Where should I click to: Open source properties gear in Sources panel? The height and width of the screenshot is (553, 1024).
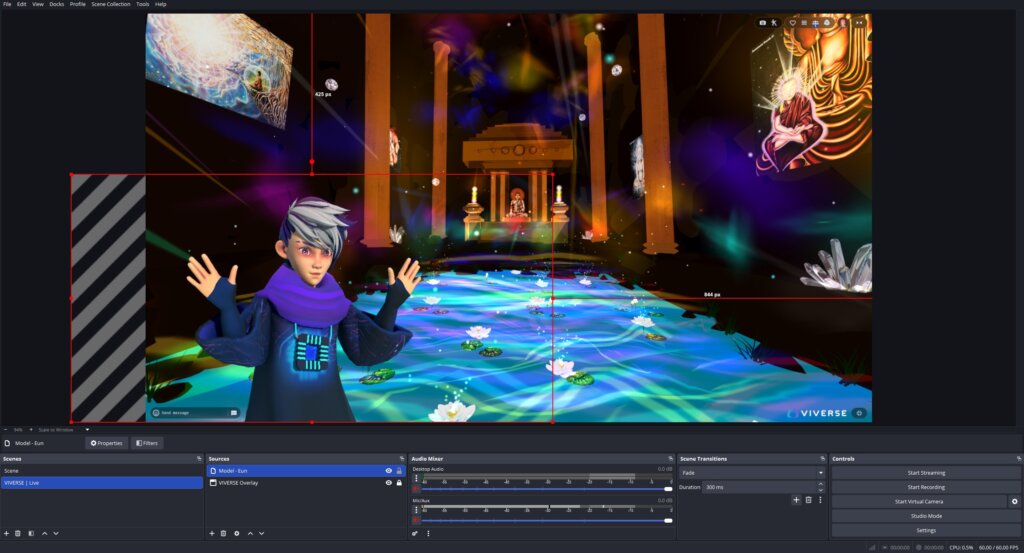click(x=237, y=533)
